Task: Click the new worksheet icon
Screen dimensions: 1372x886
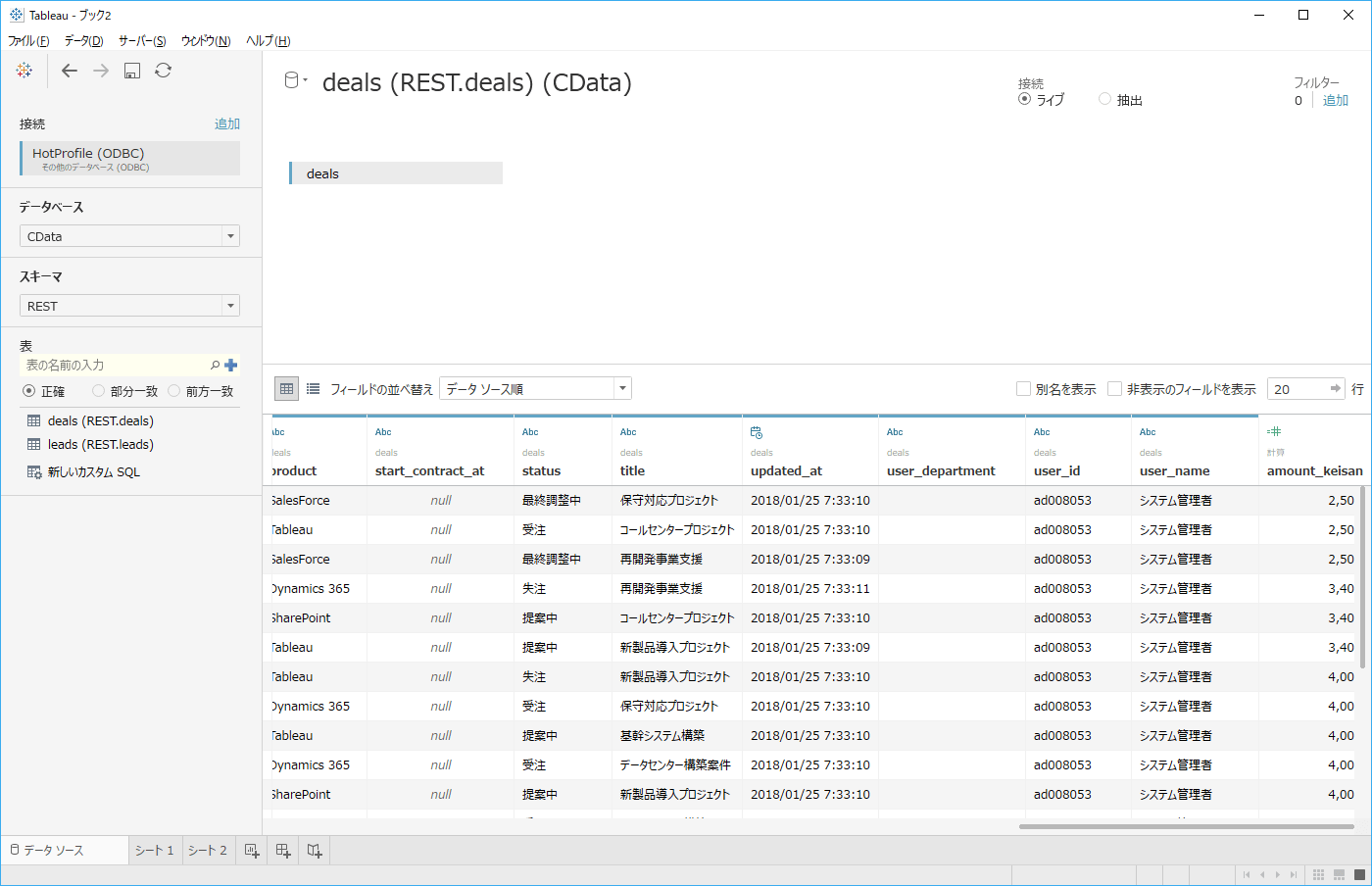Action: coord(252,851)
